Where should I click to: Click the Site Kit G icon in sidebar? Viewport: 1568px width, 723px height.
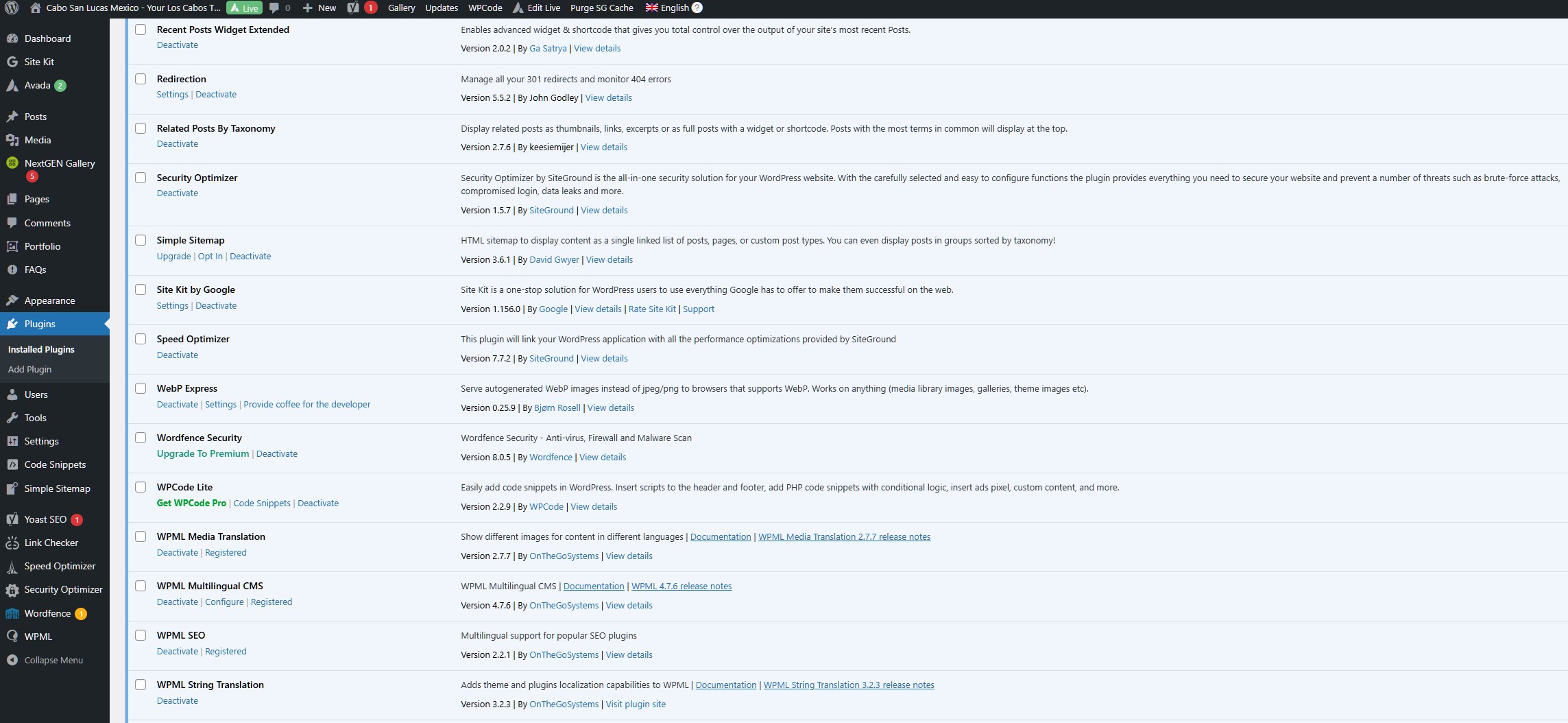(x=12, y=62)
